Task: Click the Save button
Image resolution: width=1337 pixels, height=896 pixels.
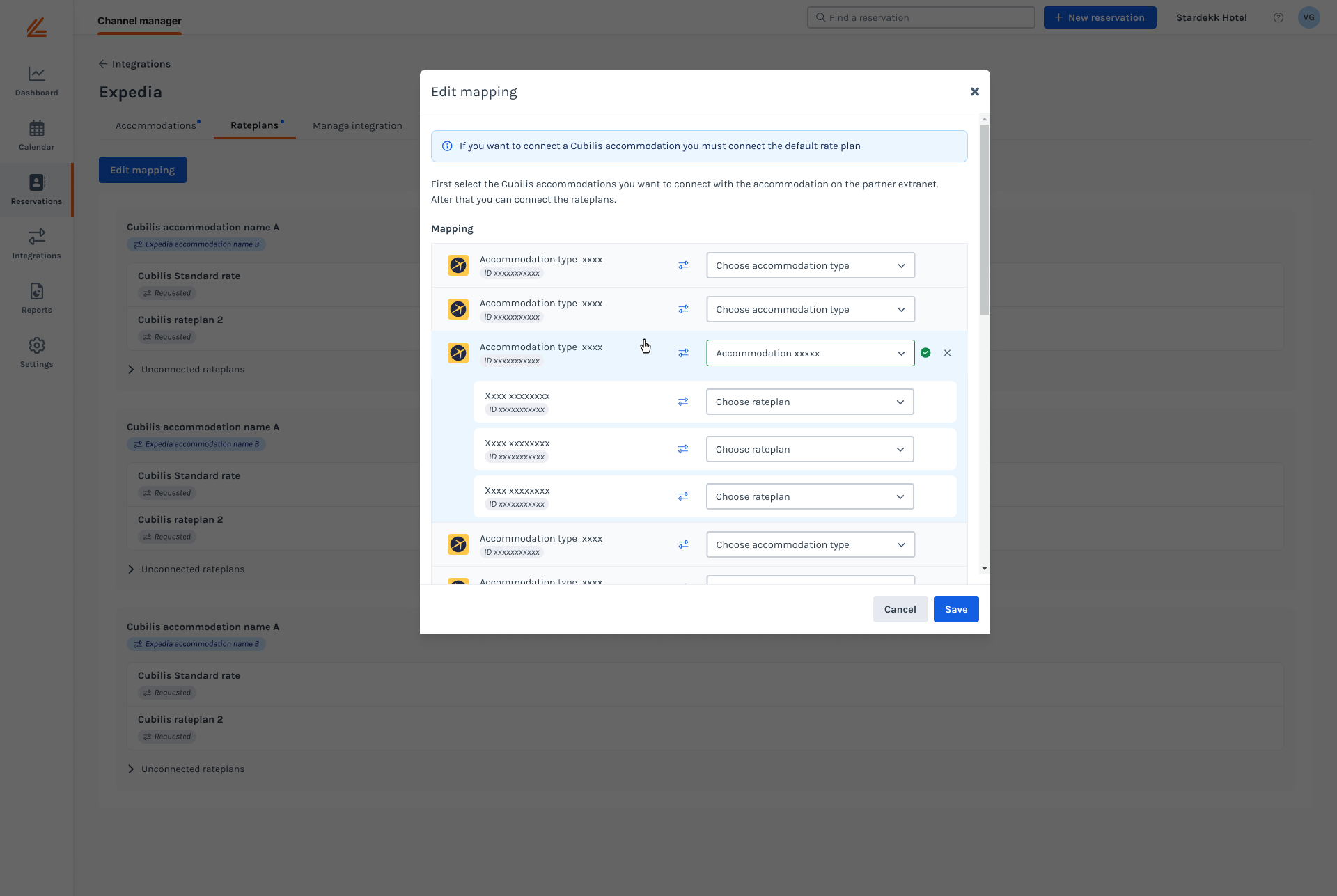Action: (955, 609)
